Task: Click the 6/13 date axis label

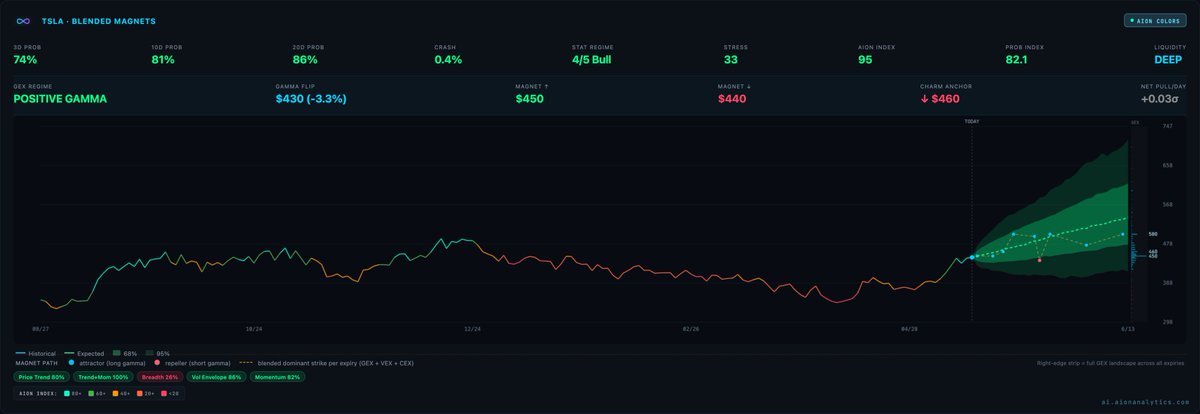Action: click(1127, 328)
